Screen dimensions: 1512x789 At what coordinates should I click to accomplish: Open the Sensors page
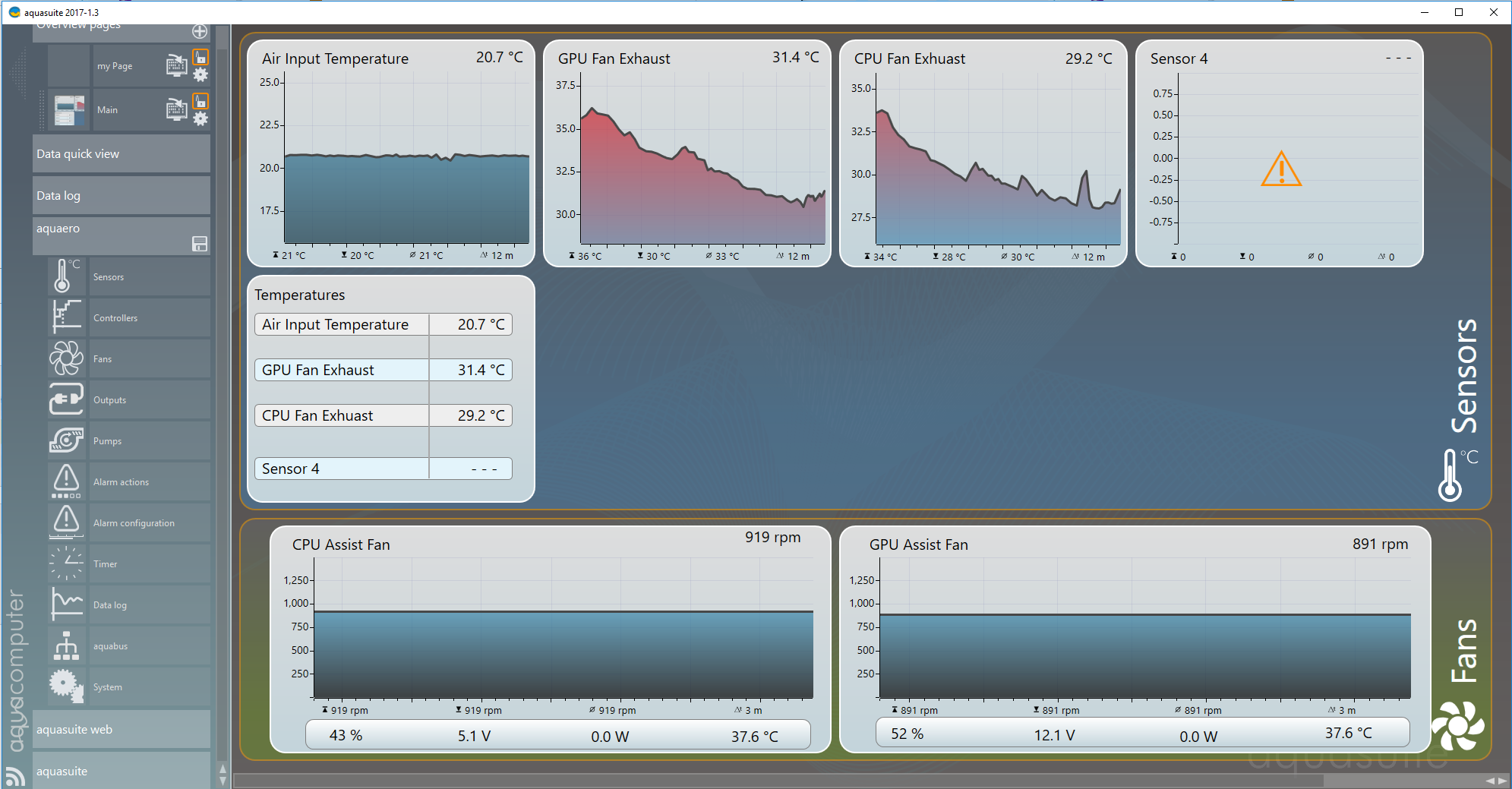pos(150,276)
